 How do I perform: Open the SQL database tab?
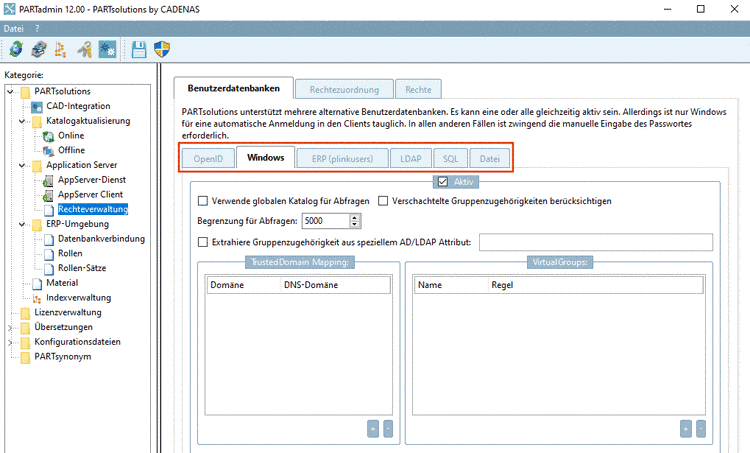pyautogui.click(x=451, y=159)
